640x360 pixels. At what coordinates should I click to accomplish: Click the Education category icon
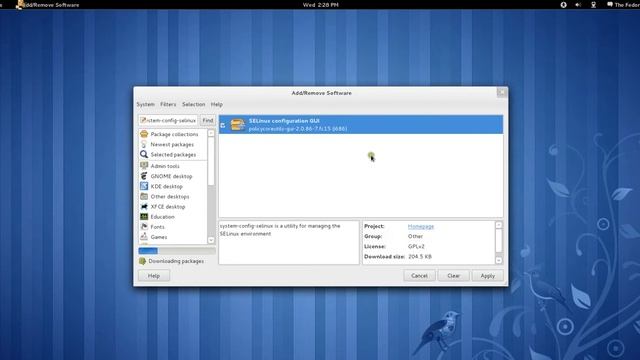tap(144, 217)
